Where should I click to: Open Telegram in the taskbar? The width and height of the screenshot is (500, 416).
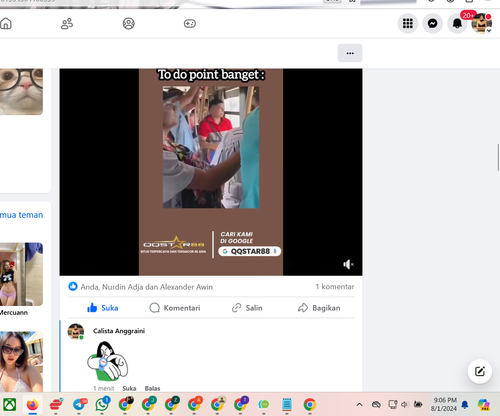(x=79, y=405)
